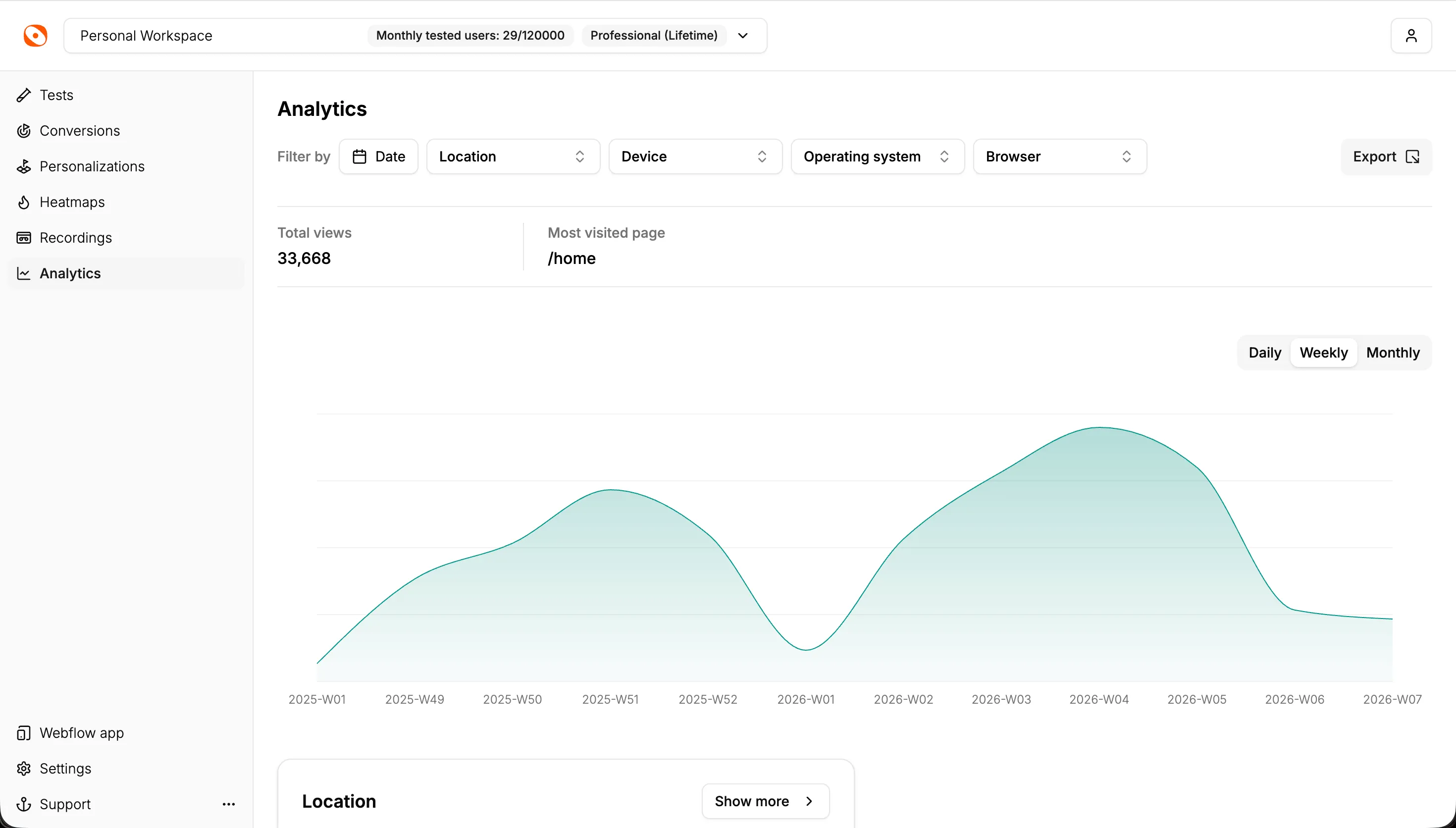
Task: Click the Webflow app icon
Action: pyautogui.click(x=23, y=733)
